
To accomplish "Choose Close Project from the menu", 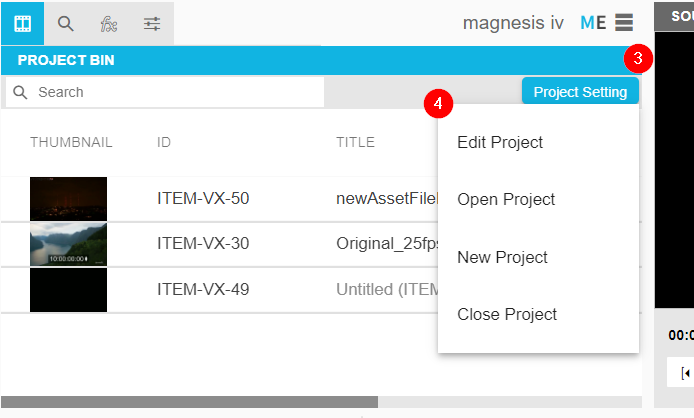I will [x=507, y=314].
